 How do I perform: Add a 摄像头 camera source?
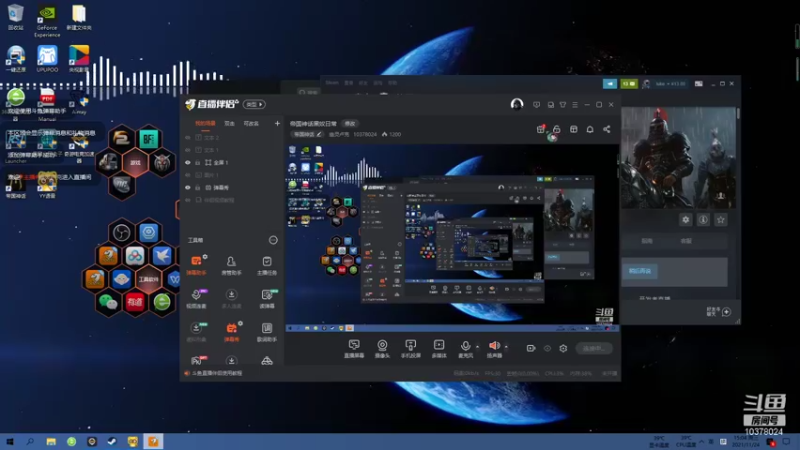coord(382,348)
